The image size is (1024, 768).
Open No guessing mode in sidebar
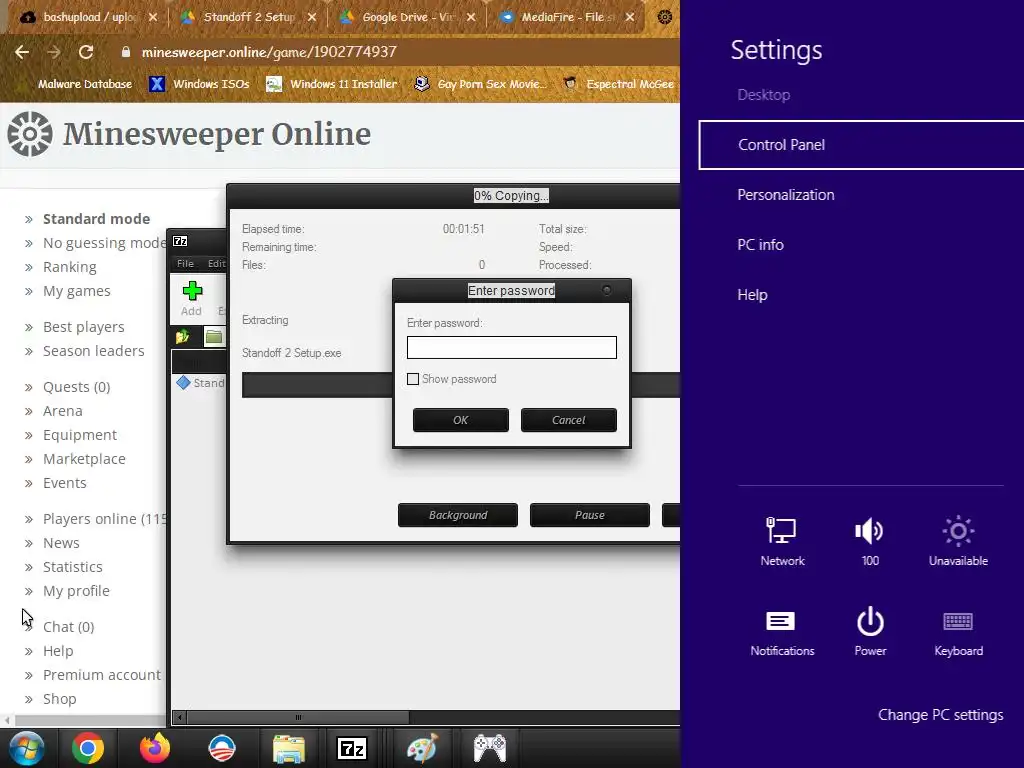coord(104,243)
